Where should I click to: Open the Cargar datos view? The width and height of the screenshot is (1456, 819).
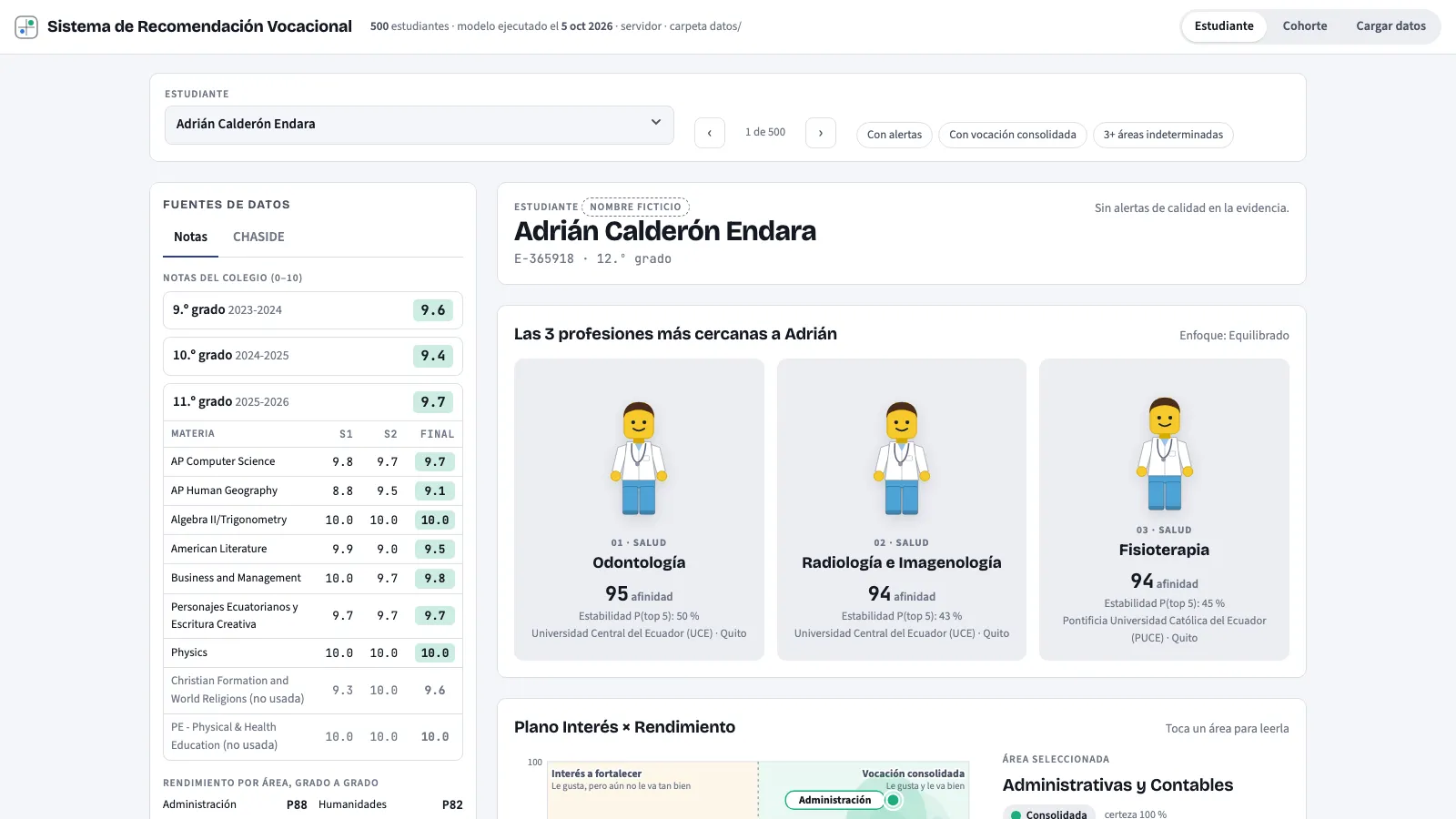(1390, 26)
